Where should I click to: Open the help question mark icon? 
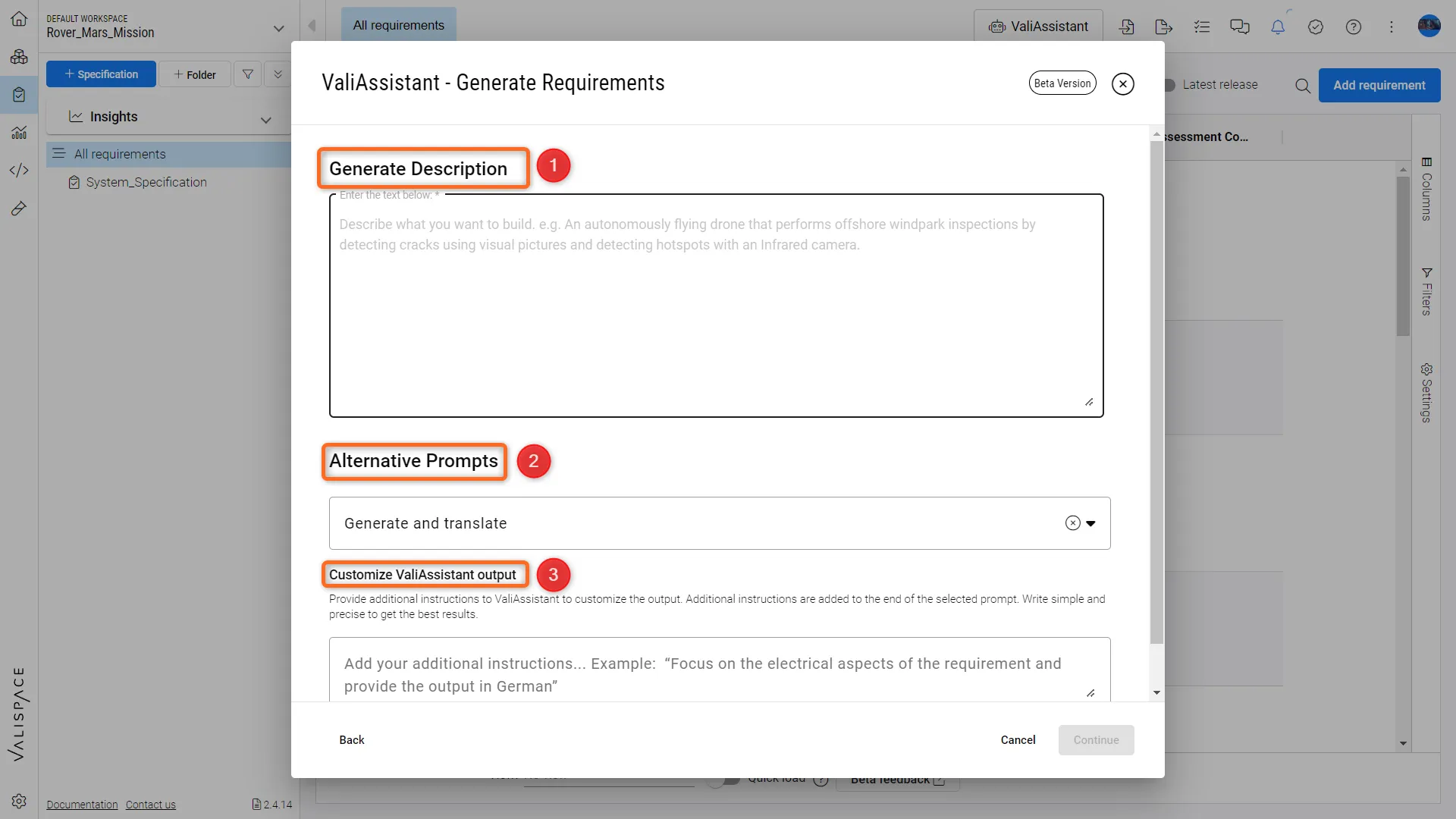click(x=1354, y=27)
